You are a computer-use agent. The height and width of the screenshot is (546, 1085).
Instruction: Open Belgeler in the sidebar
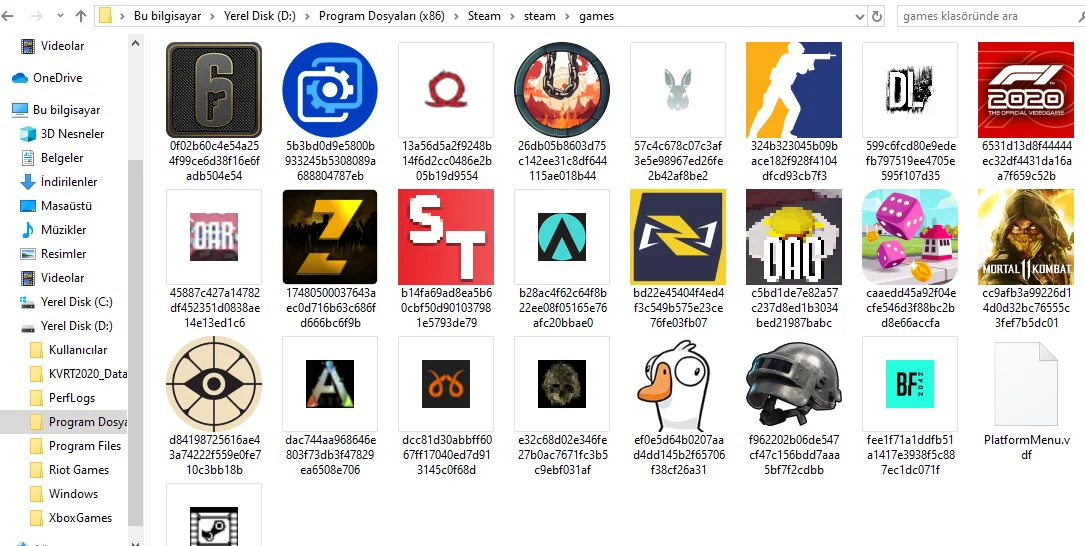pos(62,158)
